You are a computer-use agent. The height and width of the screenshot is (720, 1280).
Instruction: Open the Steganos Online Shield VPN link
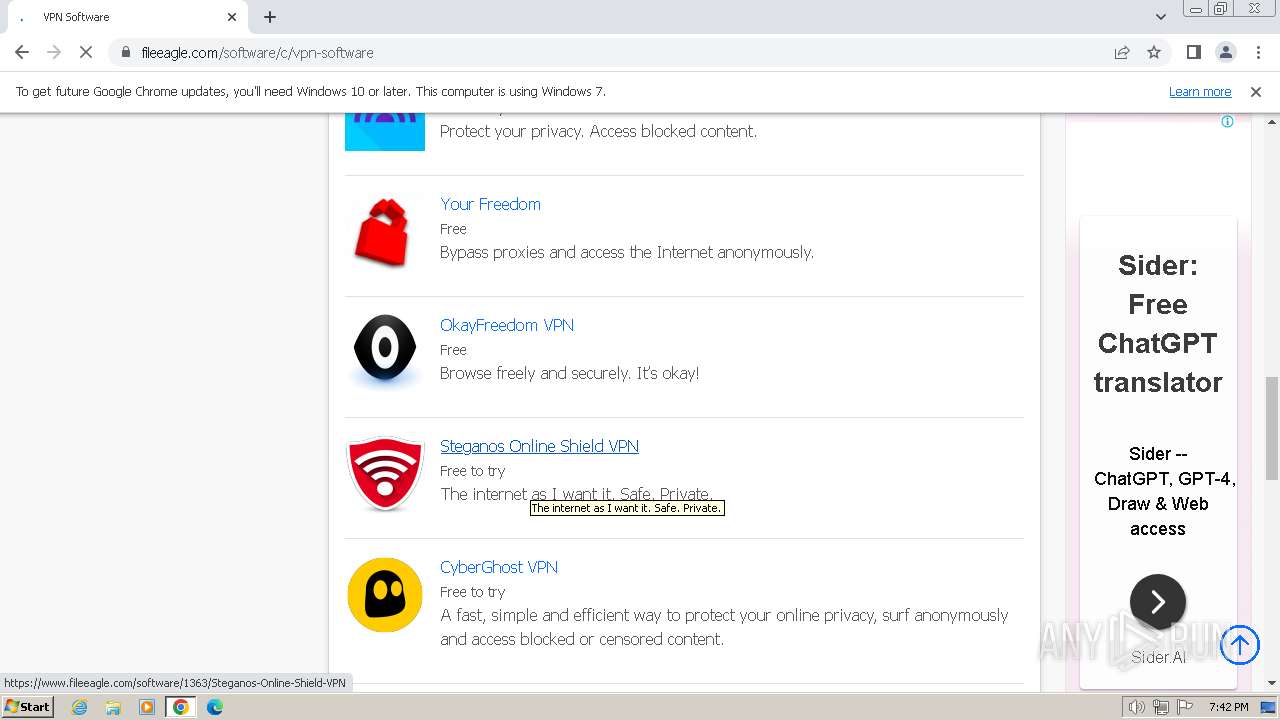[539, 446]
